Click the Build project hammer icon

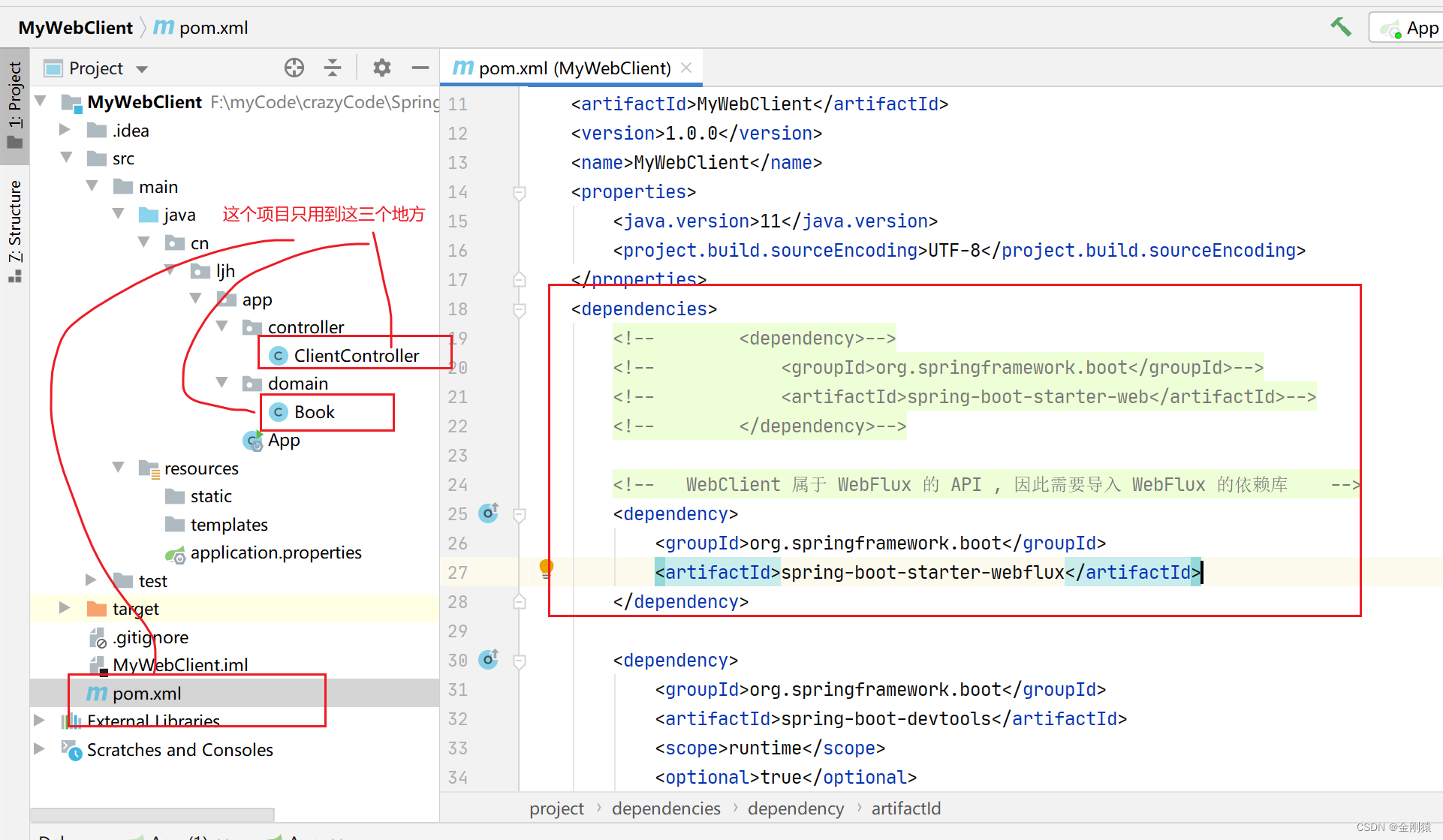(x=1341, y=27)
